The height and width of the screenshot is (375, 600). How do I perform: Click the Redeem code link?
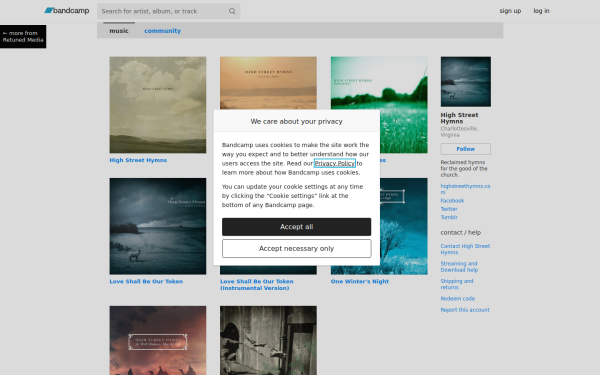click(x=457, y=298)
